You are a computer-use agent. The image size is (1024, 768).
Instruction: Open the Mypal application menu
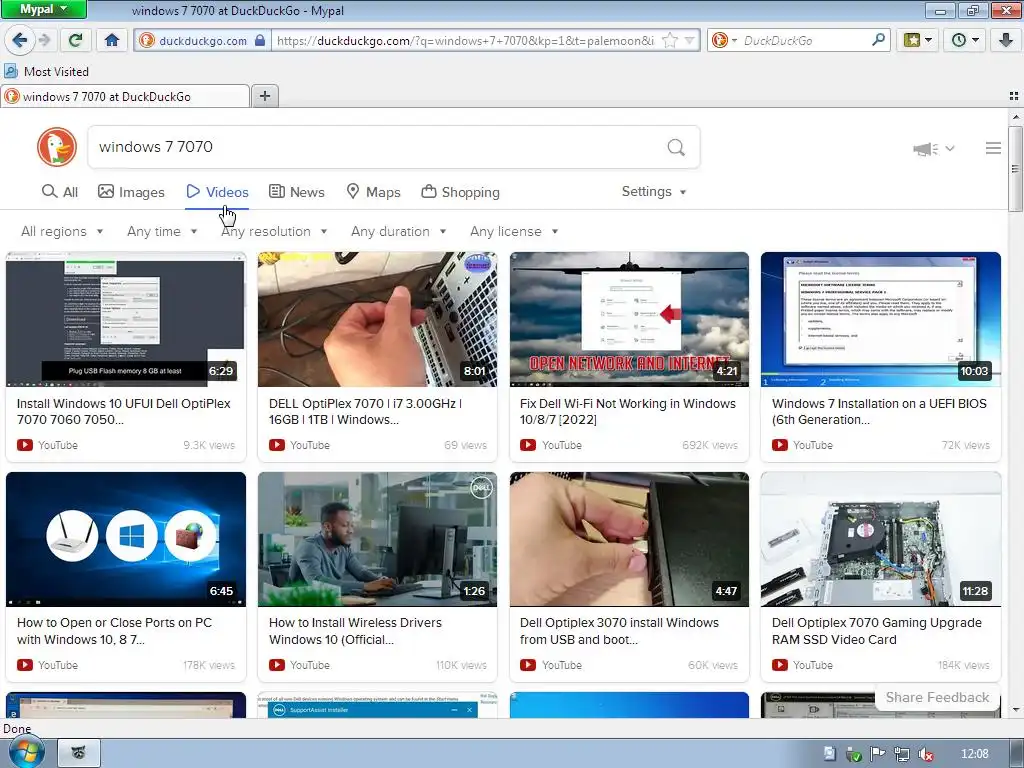(43, 9)
